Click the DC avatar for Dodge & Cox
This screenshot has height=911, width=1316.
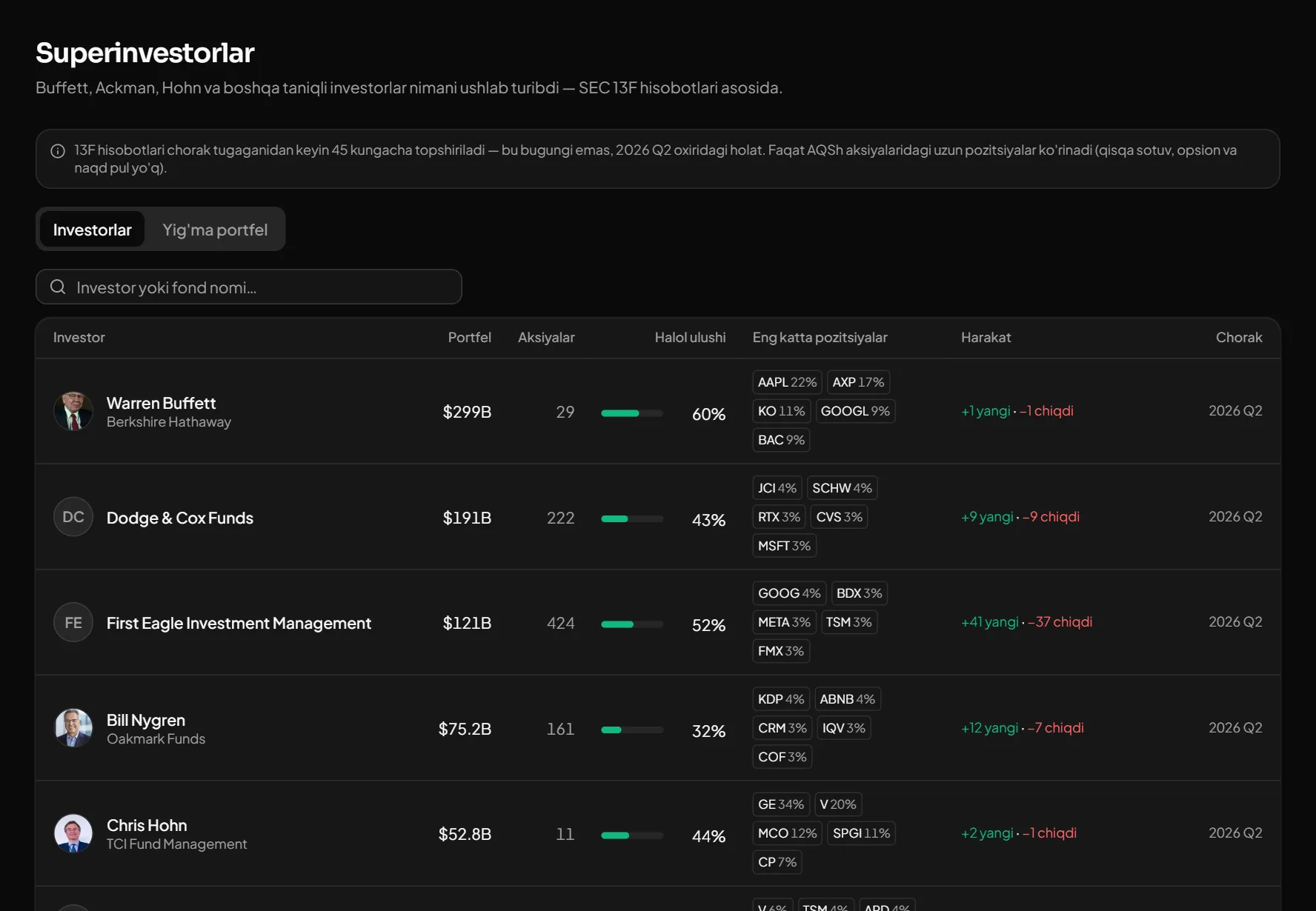pyautogui.click(x=73, y=517)
